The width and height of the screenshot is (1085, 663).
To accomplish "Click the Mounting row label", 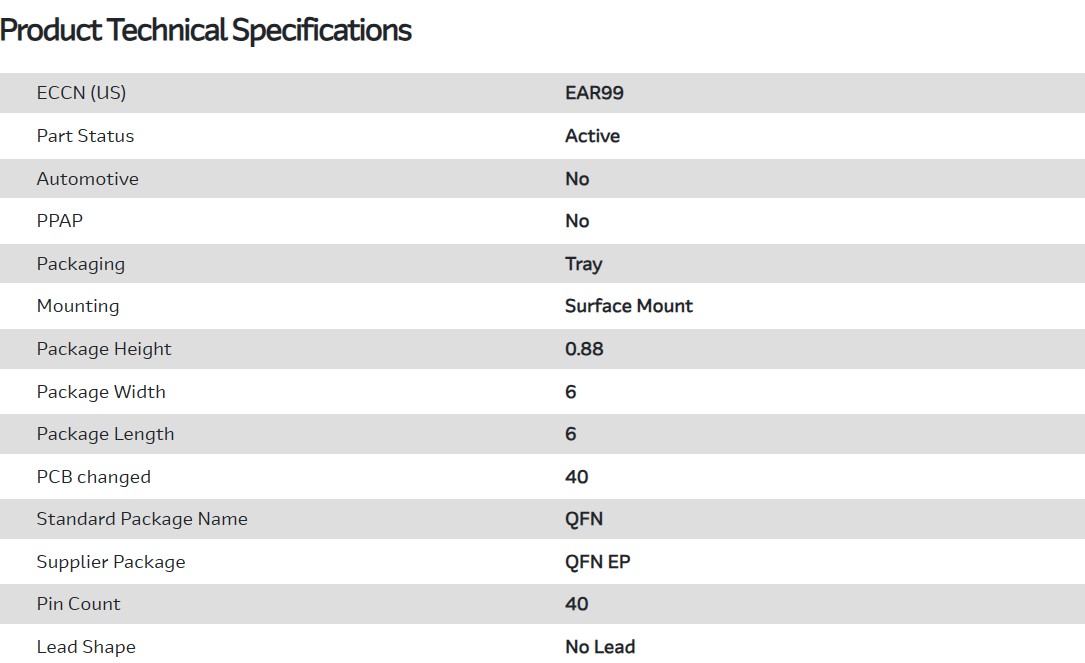I will click(x=77, y=306).
